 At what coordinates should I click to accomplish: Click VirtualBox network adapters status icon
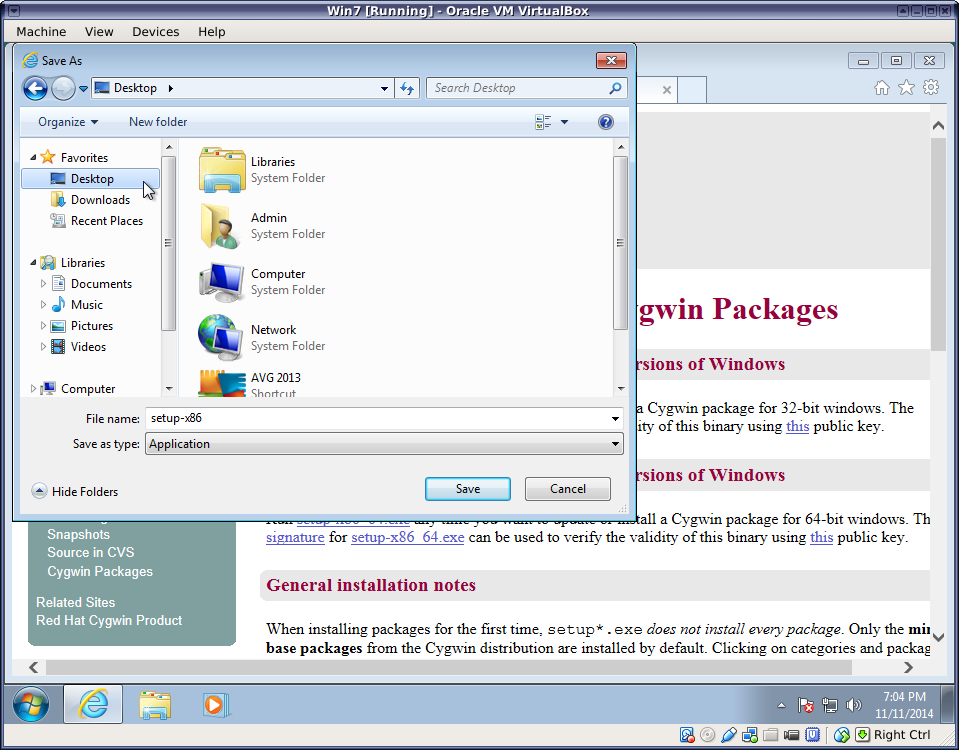pyautogui.click(x=750, y=735)
